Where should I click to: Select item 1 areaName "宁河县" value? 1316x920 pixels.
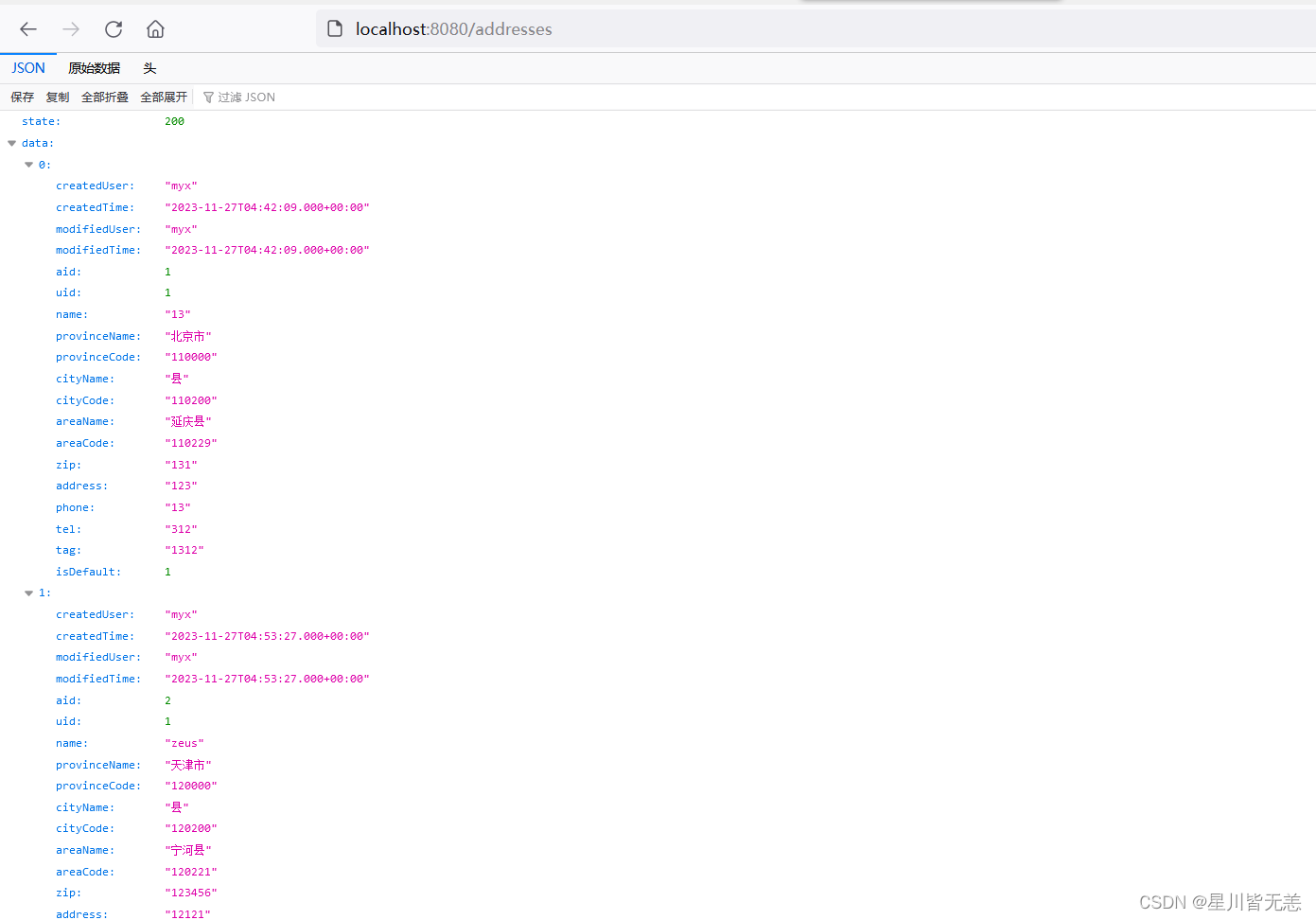point(188,850)
